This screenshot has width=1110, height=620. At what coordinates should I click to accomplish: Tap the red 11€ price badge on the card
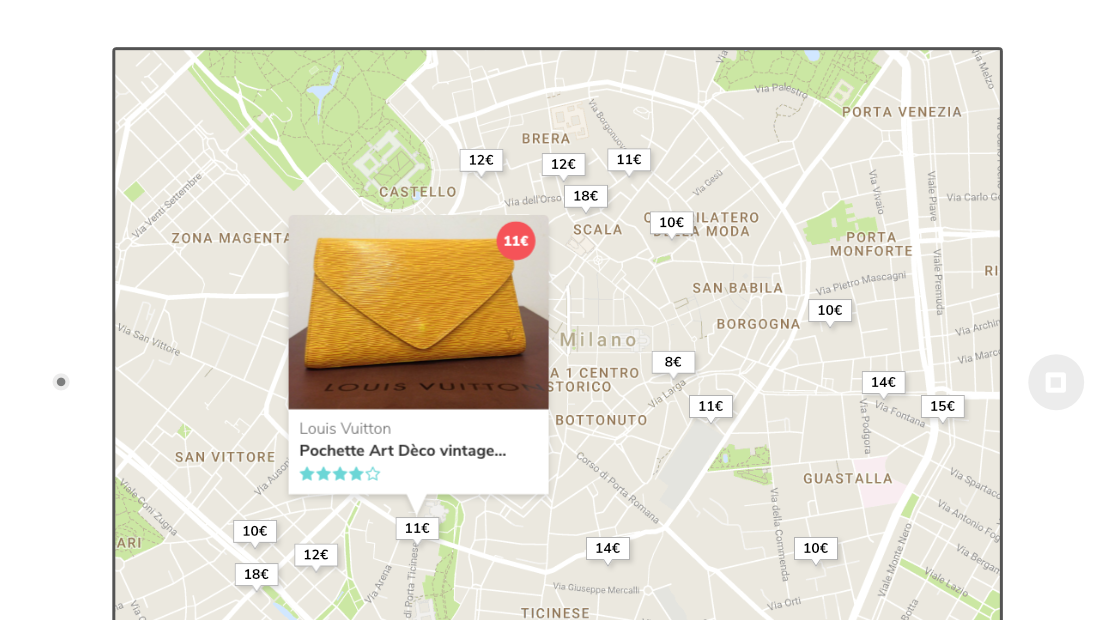click(x=515, y=240)
